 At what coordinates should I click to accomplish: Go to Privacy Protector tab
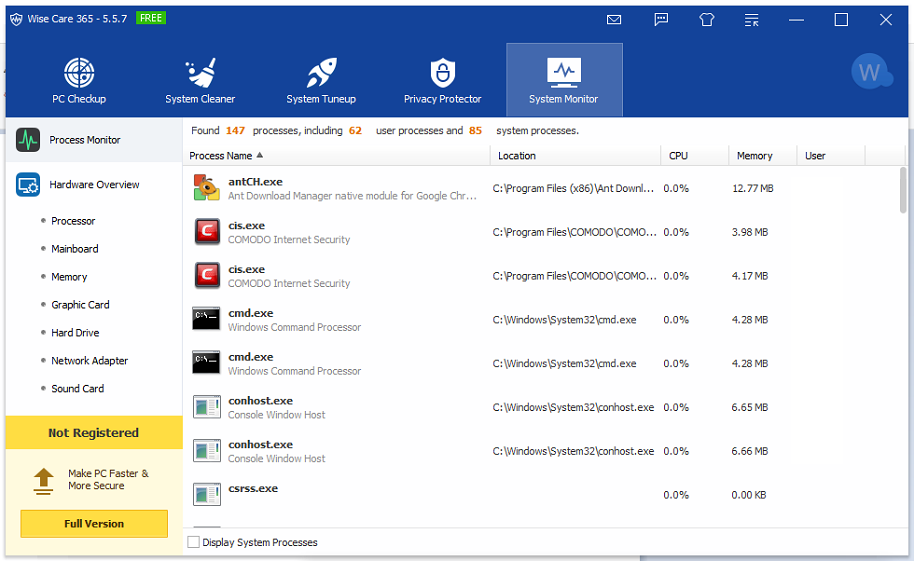coord(442,80)
